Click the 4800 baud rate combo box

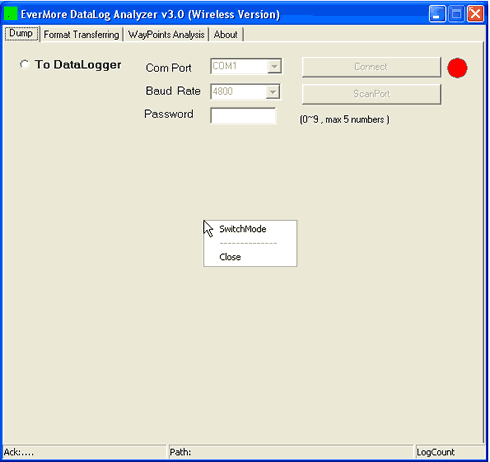[245, 92]
